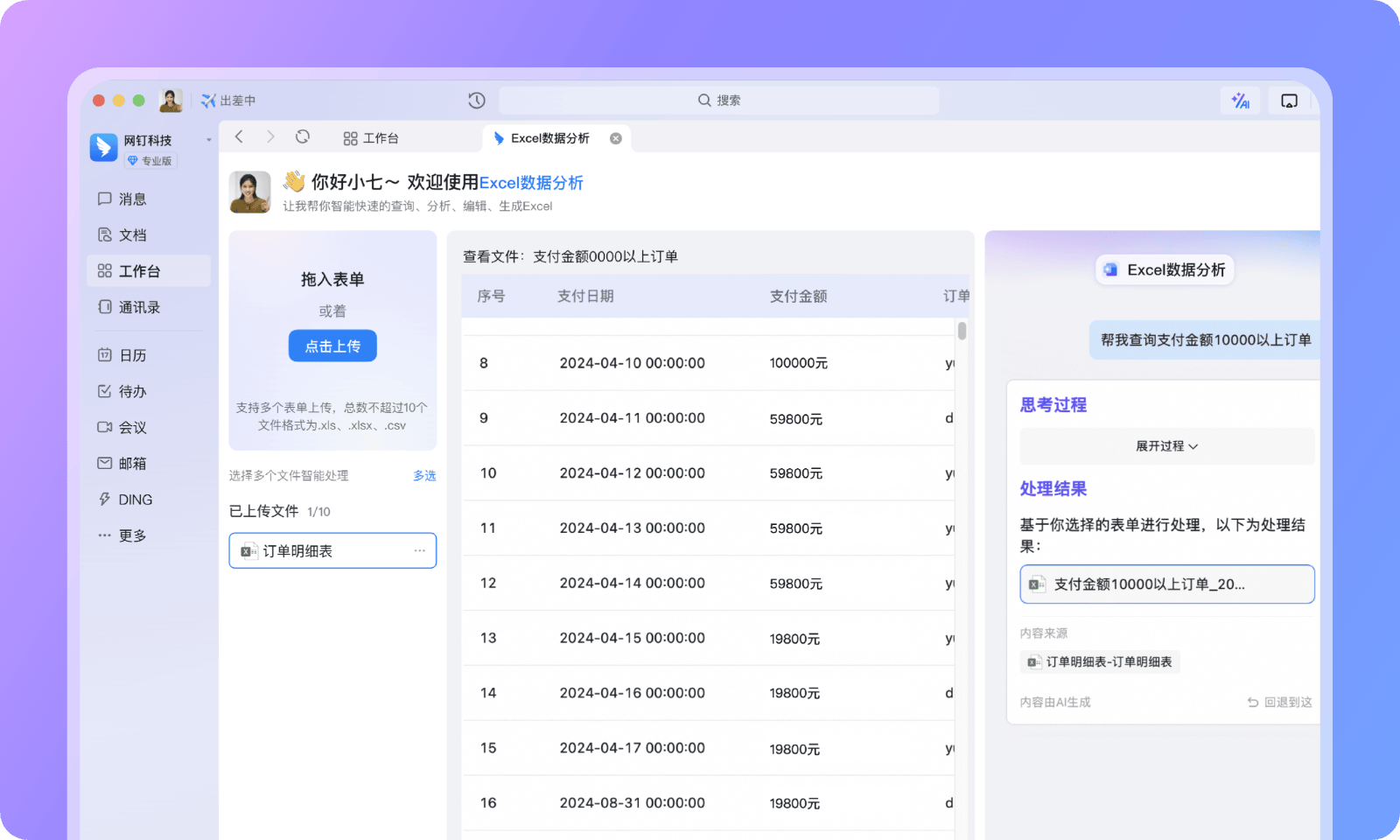Click the screen cast icon at top right

point(1289,101)
